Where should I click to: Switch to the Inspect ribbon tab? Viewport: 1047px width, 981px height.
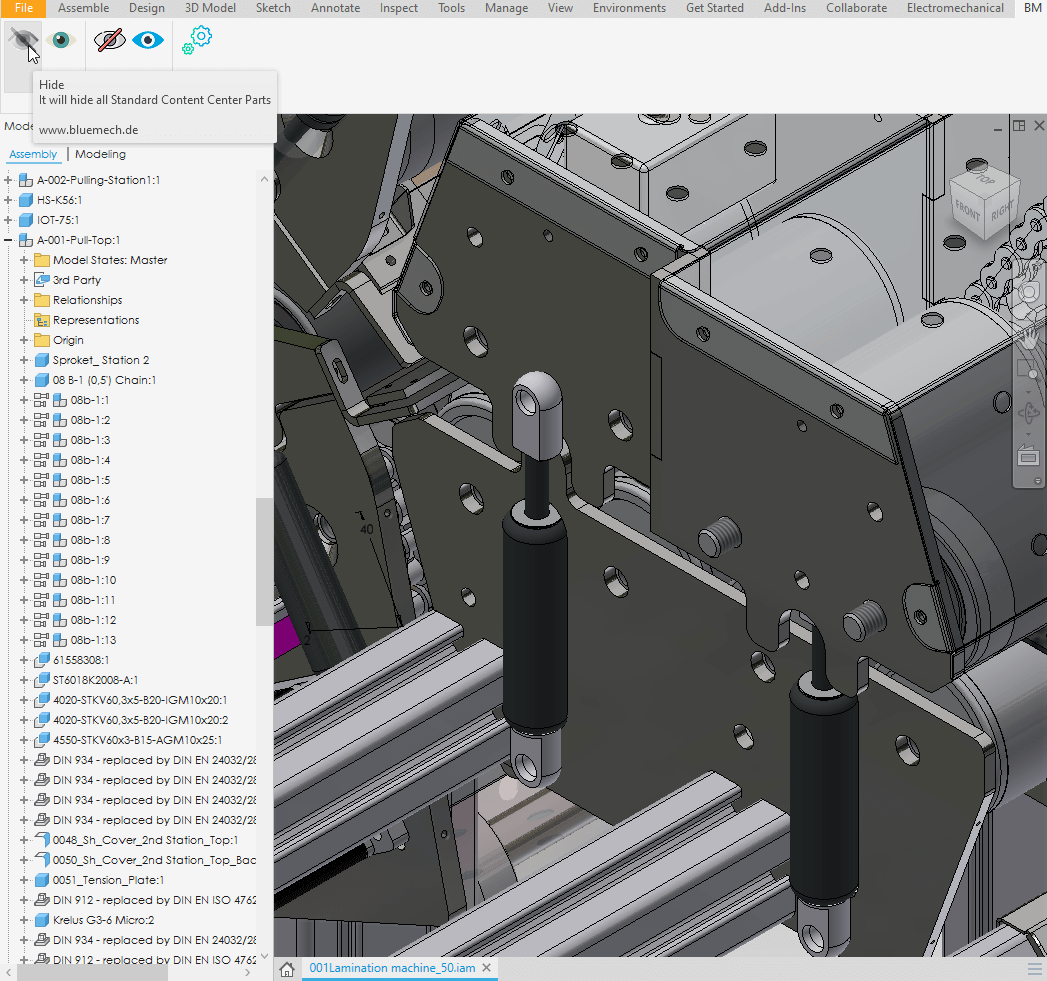[x=399, y=8]
